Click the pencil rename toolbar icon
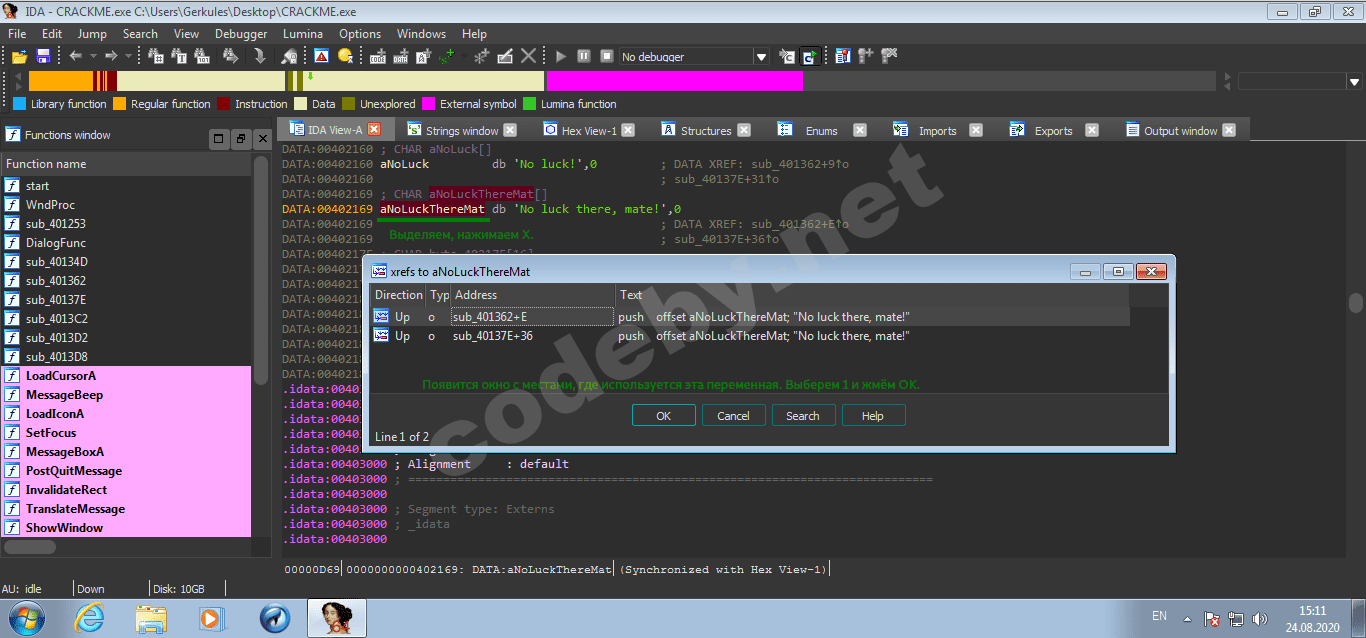Image resolution: width=1366 pixels, height=638 pixels. tap(506, 57)
